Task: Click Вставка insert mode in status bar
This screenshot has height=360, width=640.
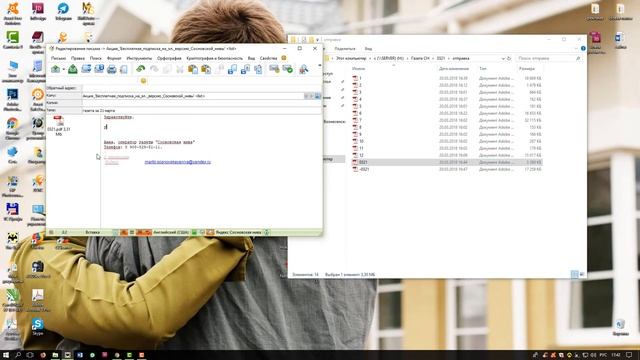Action: [x=93, y=232]
